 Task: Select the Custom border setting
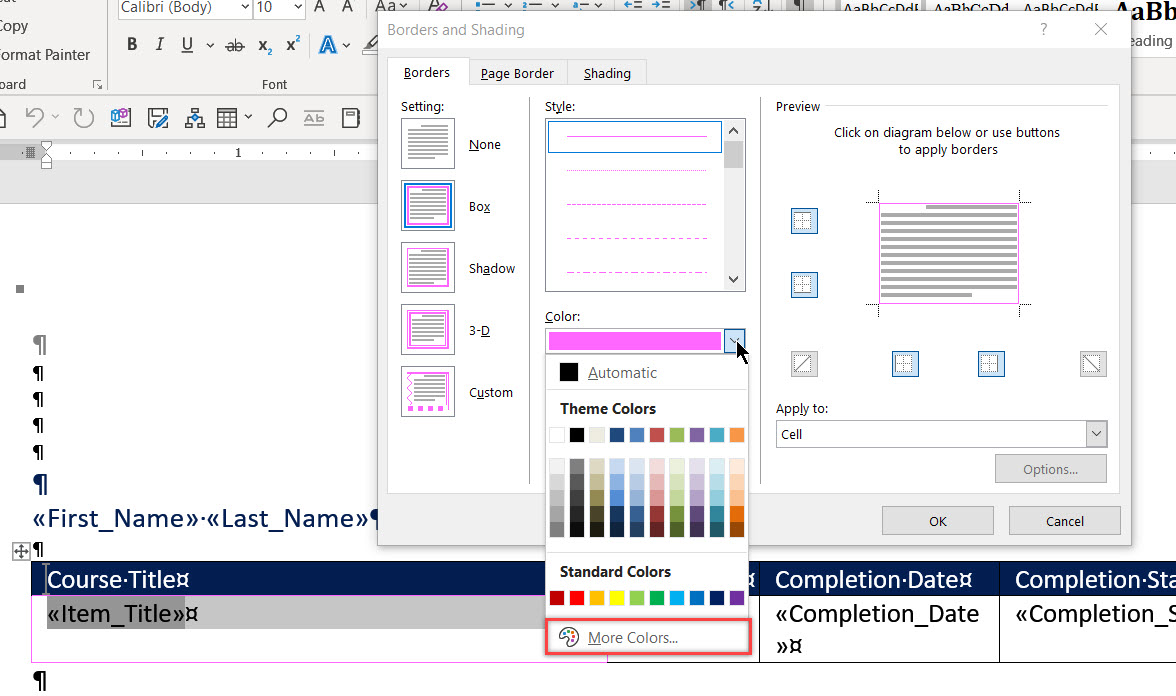[x=428, y=392]
